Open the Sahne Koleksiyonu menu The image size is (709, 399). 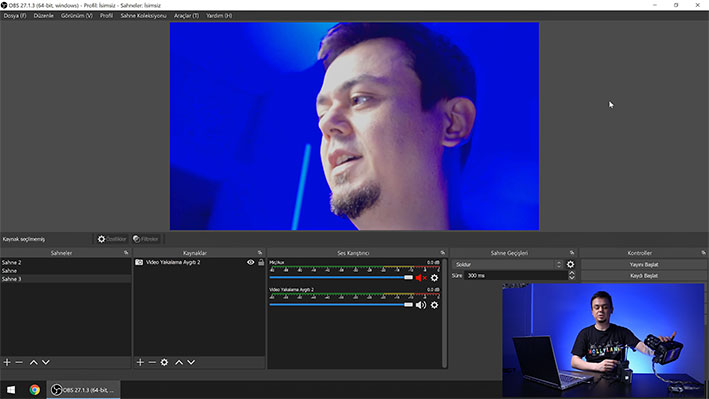143,15
